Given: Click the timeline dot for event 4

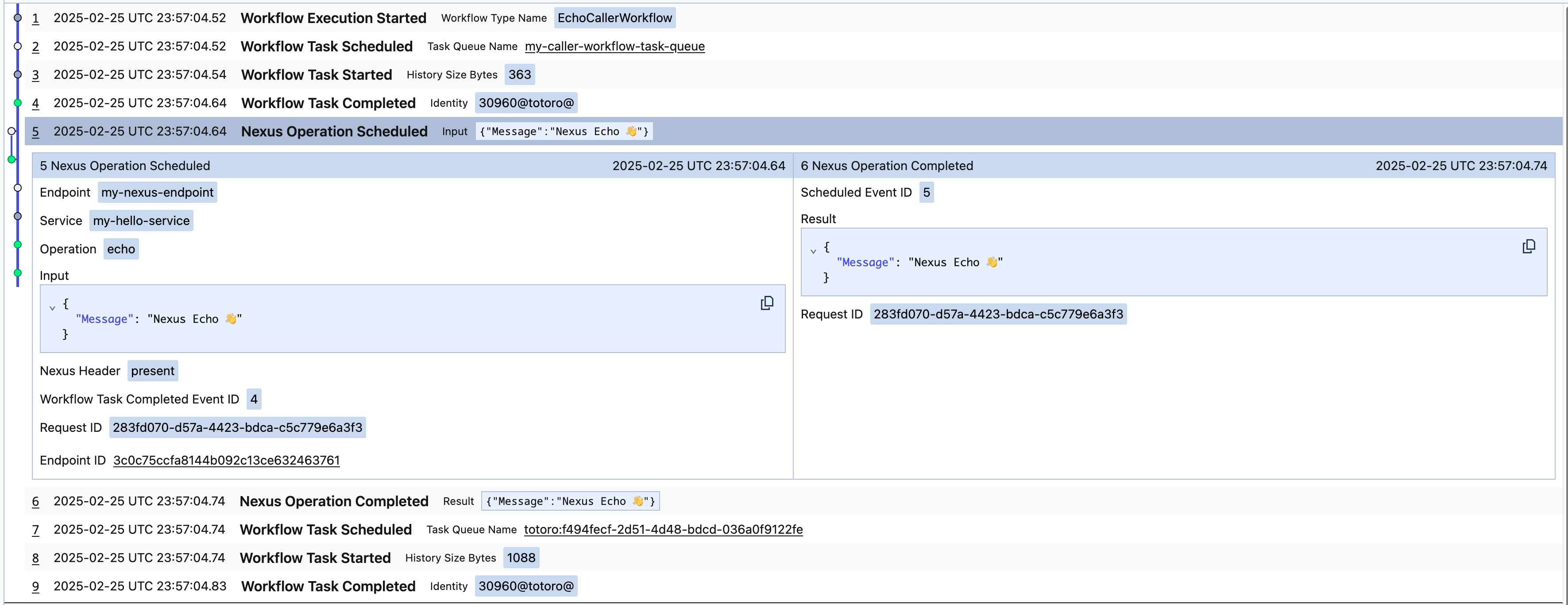Looking at the screenshot, I should [18, 103].
